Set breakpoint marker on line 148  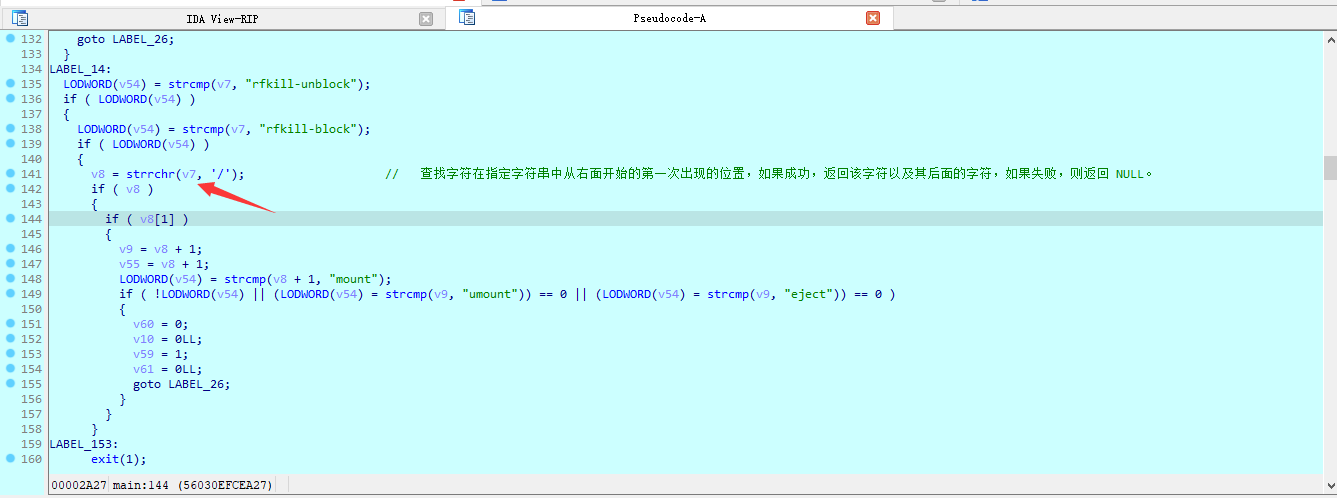pyautogui.click(x=10, y=279)
